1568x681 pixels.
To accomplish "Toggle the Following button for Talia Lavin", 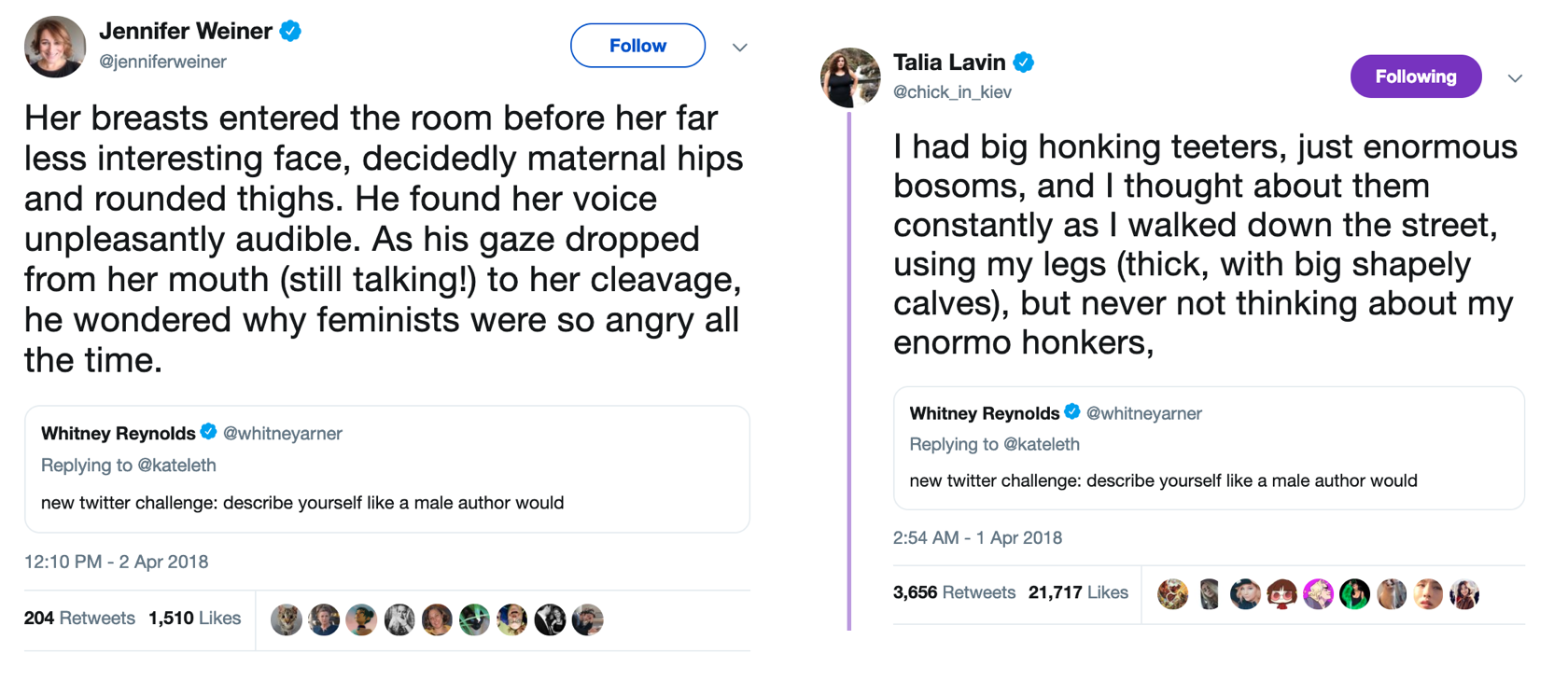I will pos(1415,76).
